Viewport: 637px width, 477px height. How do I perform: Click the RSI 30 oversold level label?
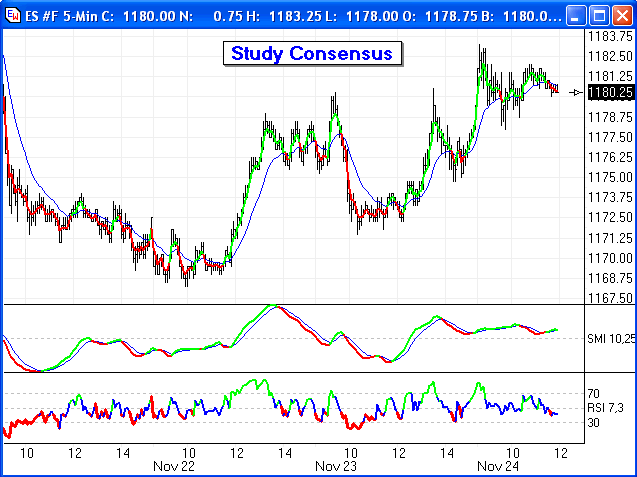point(593,423)
